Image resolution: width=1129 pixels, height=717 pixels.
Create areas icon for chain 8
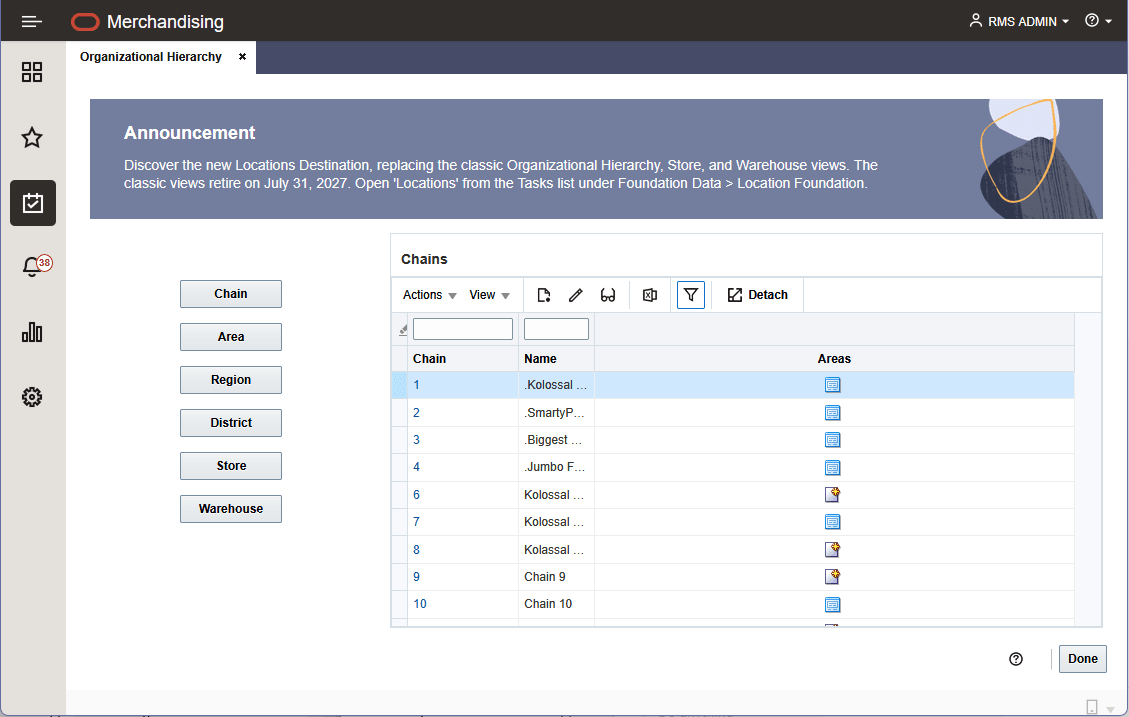(x=832, y=550)
